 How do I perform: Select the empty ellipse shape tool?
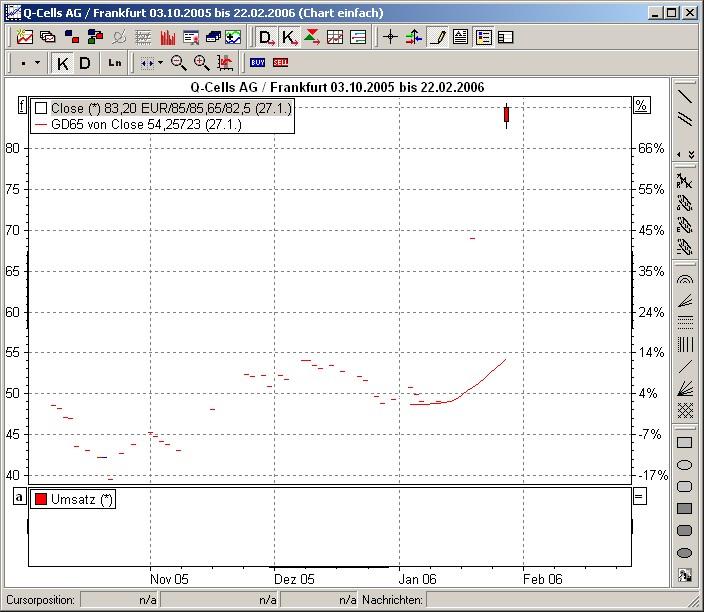click(x=685, y=465)
